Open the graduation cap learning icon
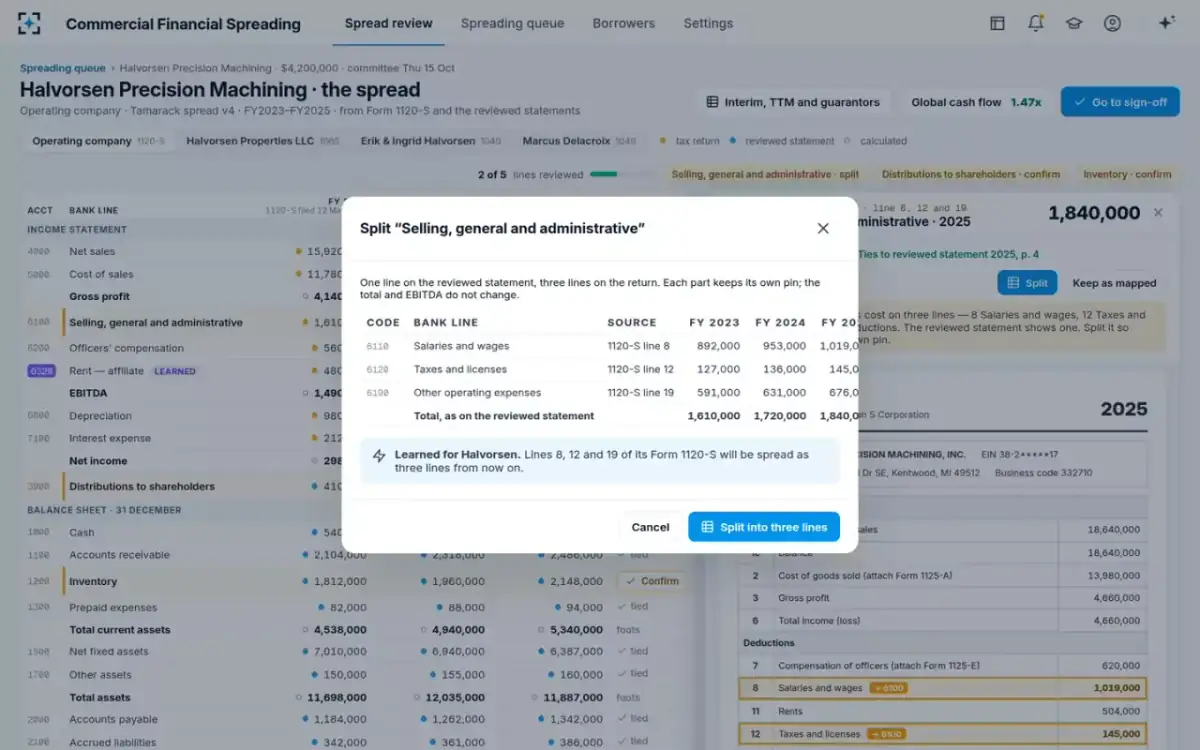Screen dimensions: 1200x750 tap(1074, 23)
